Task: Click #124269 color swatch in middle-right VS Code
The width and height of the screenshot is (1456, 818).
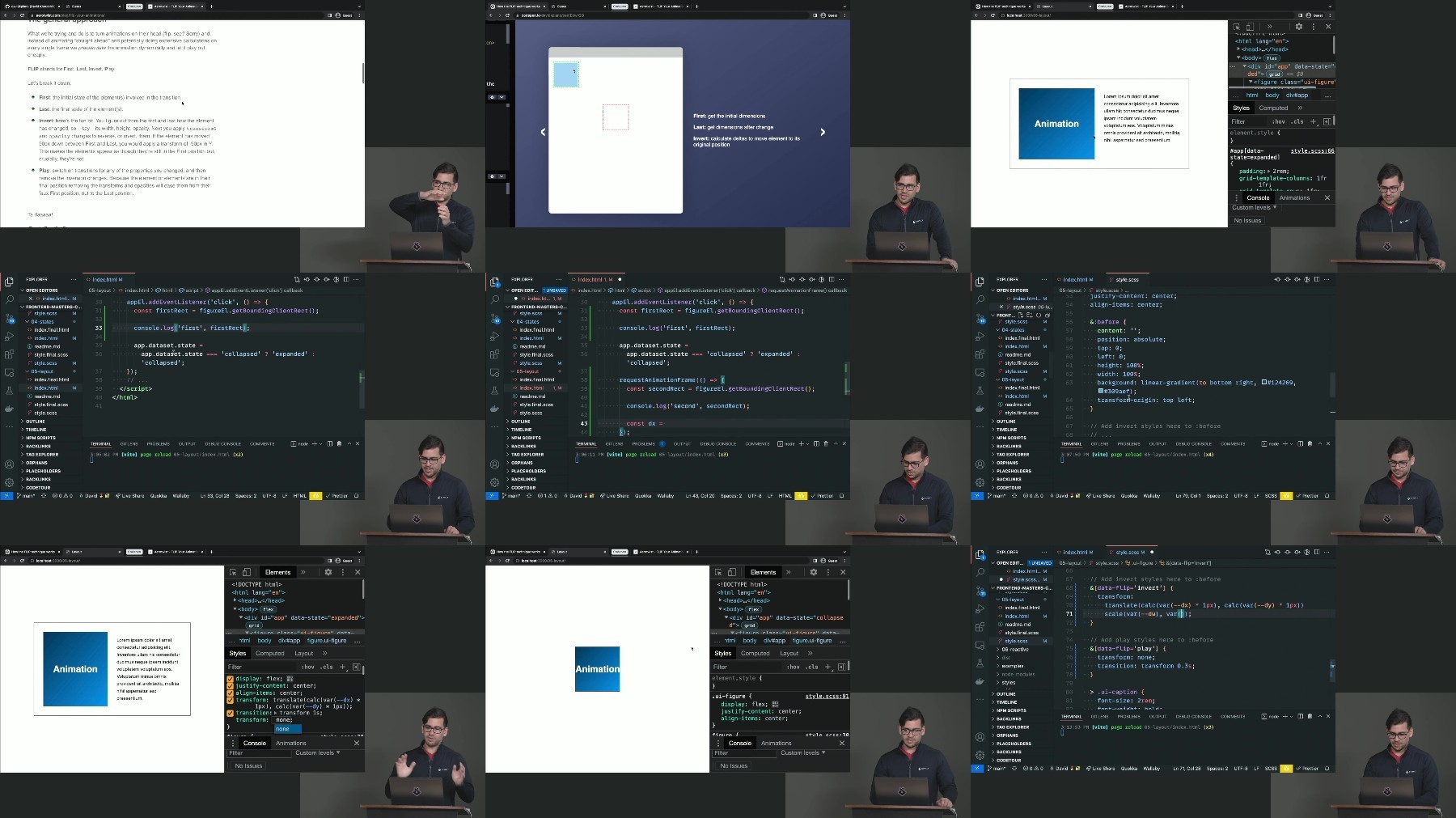Action: coord(1263,383)
